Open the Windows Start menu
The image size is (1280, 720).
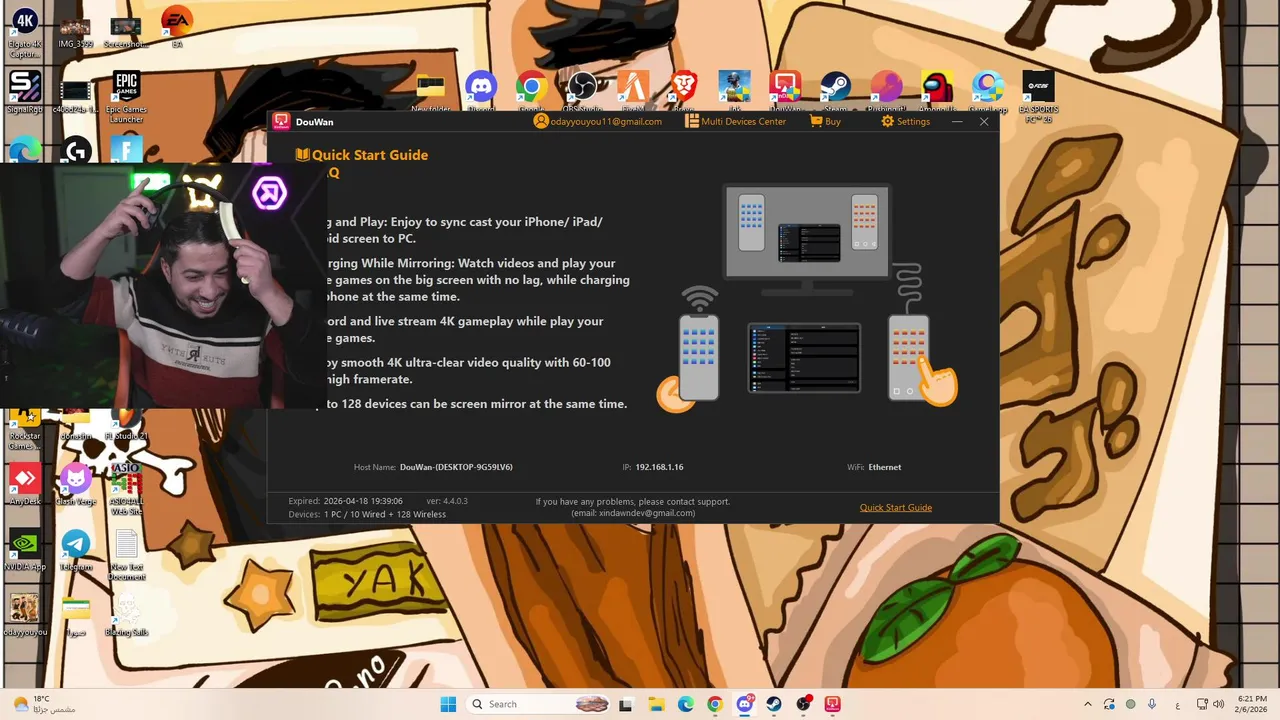pyautogui.click(x=448, y=704)
